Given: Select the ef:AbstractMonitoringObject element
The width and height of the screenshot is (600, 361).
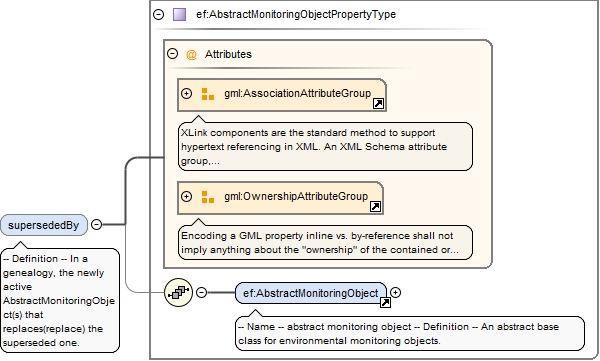Looking at the screenshot, I should click(311, 293).
